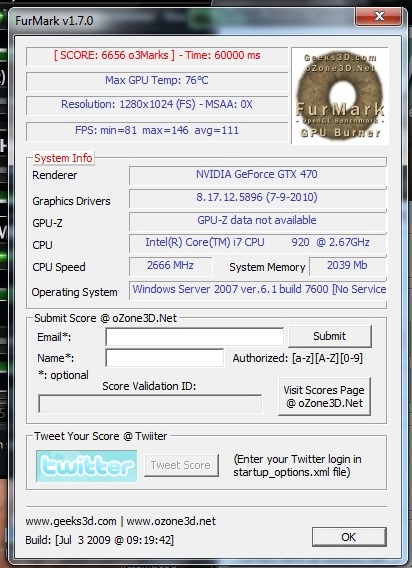
Task: Click the 2039 Mb system memory value
Action: 347,266
